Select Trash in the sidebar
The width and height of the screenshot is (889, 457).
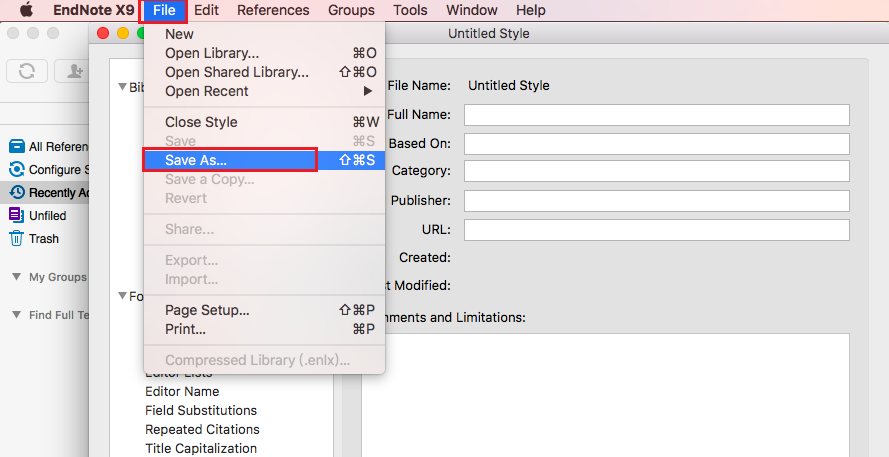coord(44,239)
